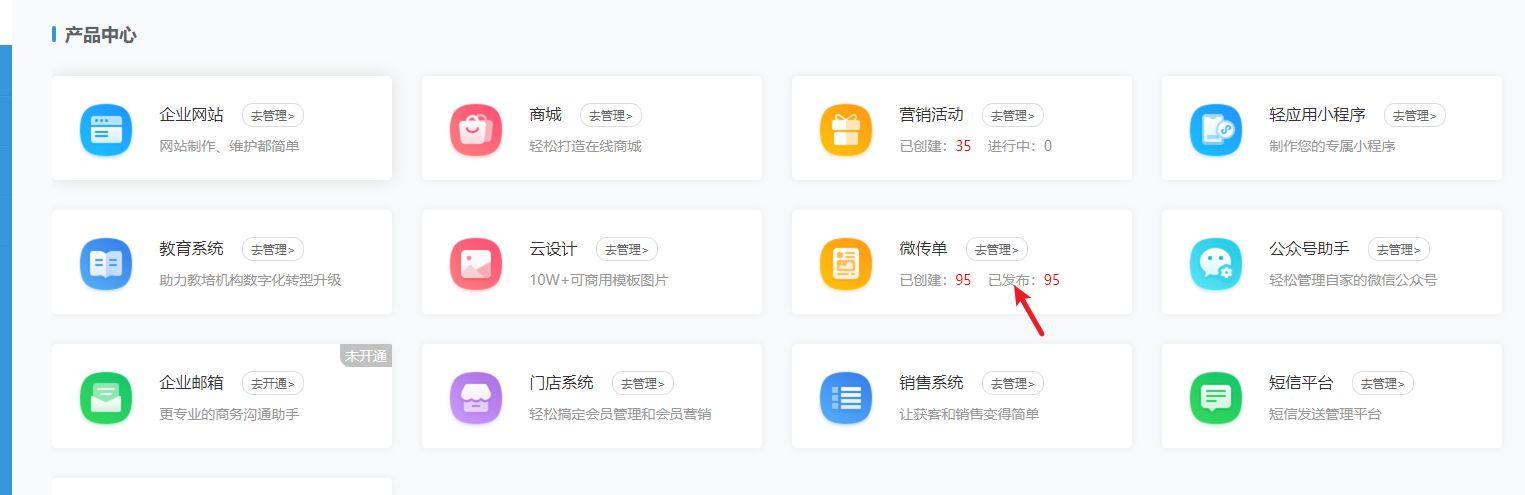Open 去管理 for 轻应用小程序
This screenshot has height=495, width=1525.
tap(1415, 115)
